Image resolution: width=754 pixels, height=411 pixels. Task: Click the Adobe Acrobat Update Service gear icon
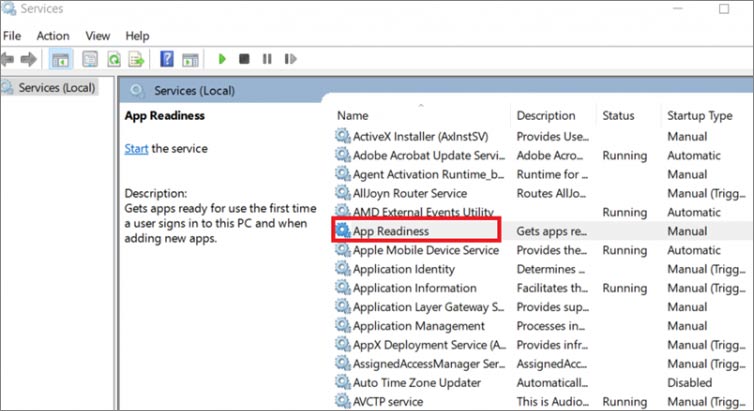pyautogui.click(x=342, y=155)
